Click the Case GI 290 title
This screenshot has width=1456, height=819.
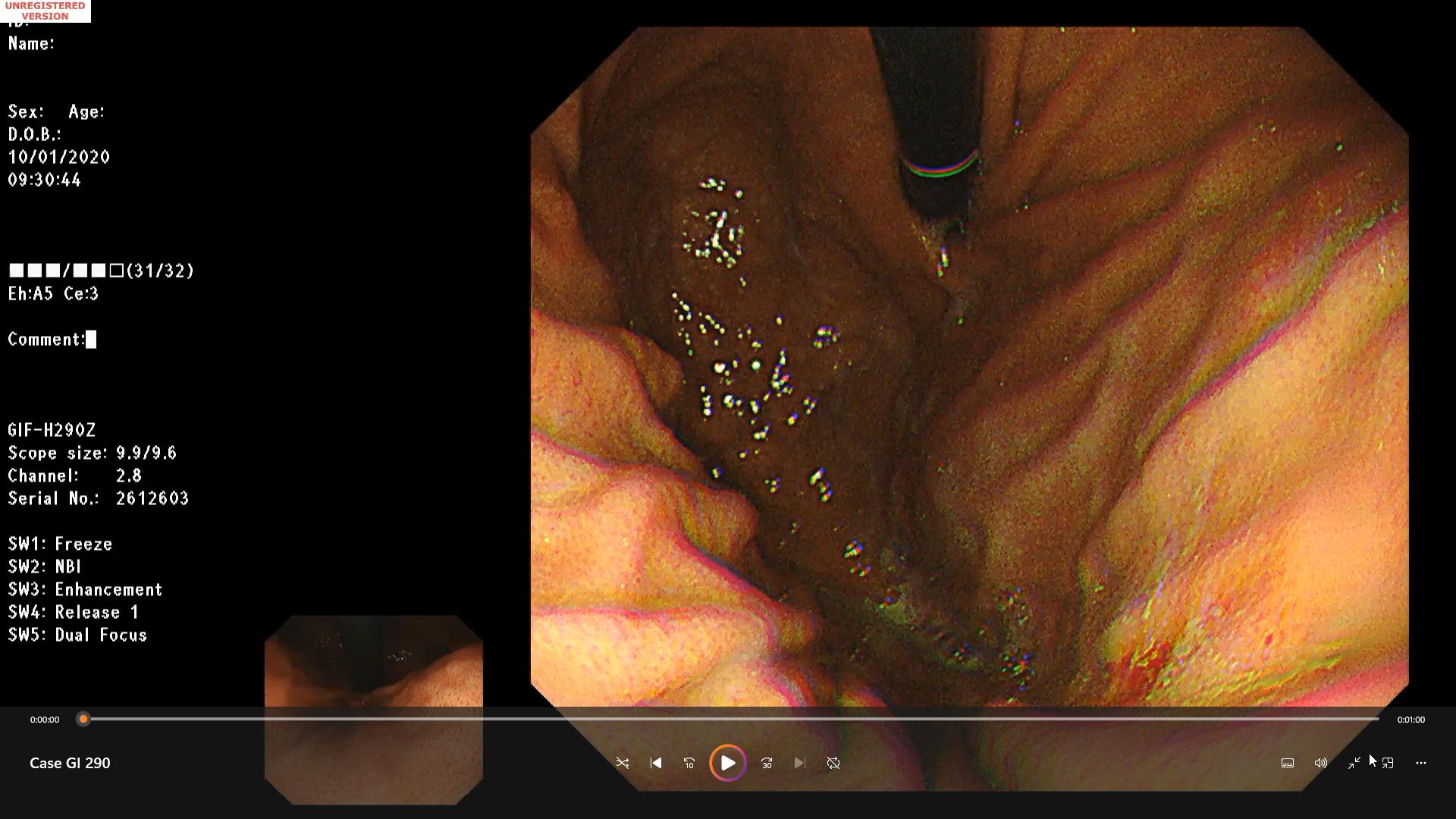(x=70, y=763)
